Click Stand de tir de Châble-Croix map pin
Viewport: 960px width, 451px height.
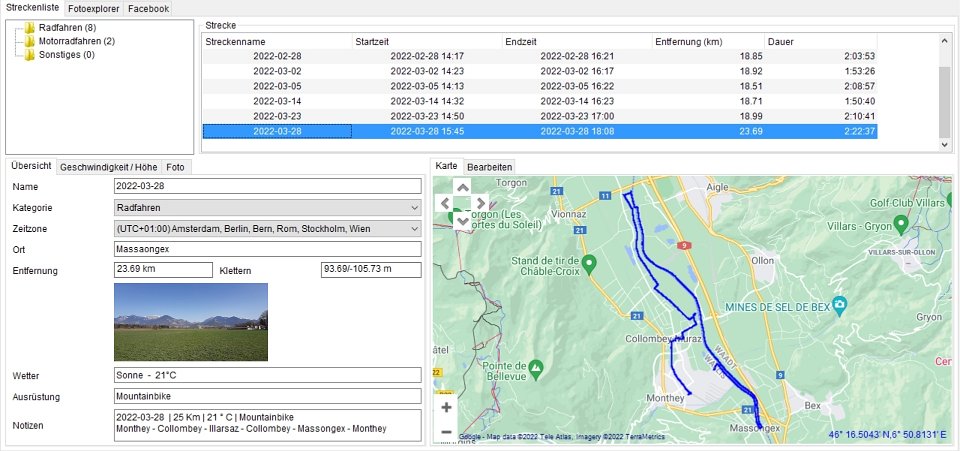tap(589, 264)
